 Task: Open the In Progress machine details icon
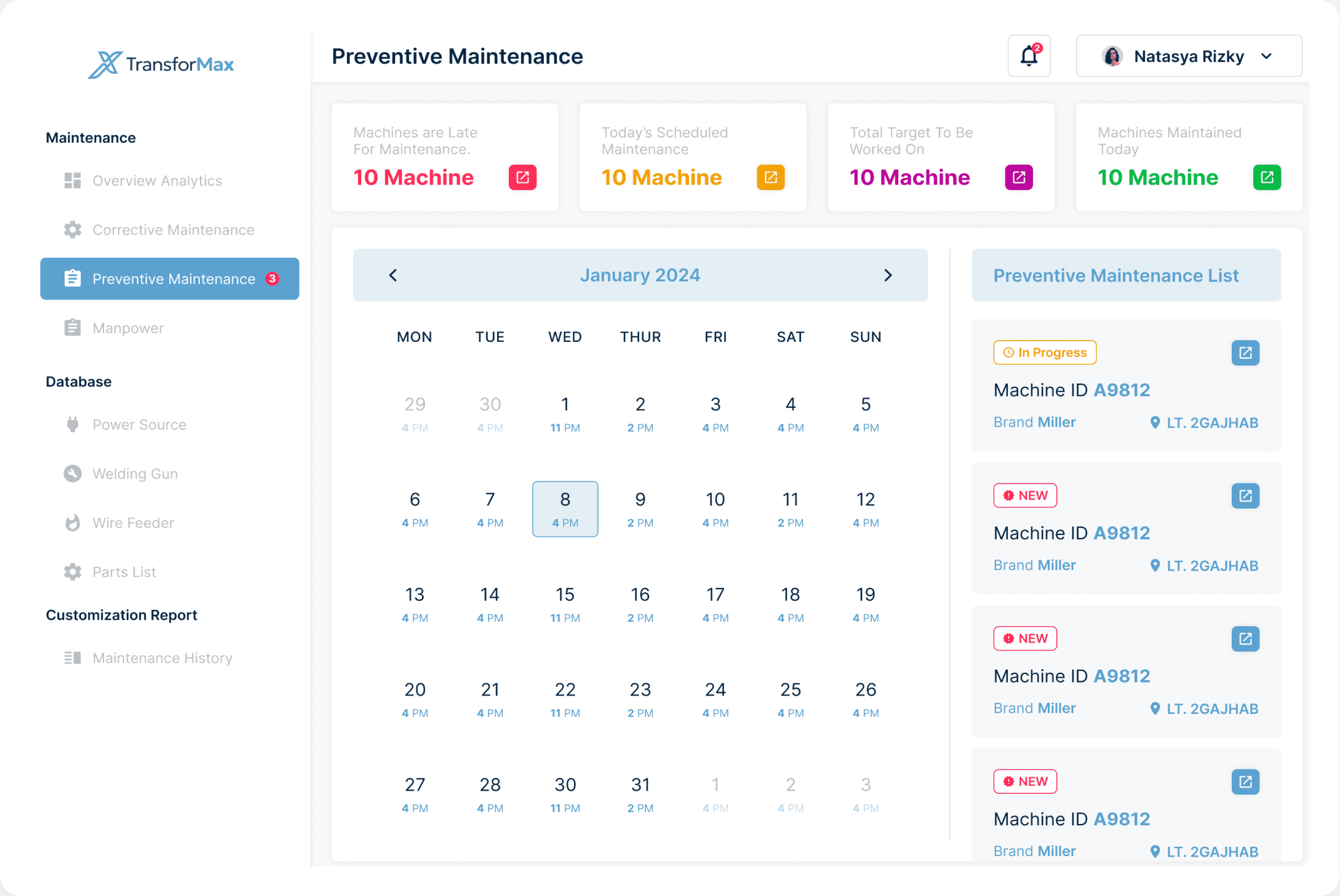(1245, 353)
